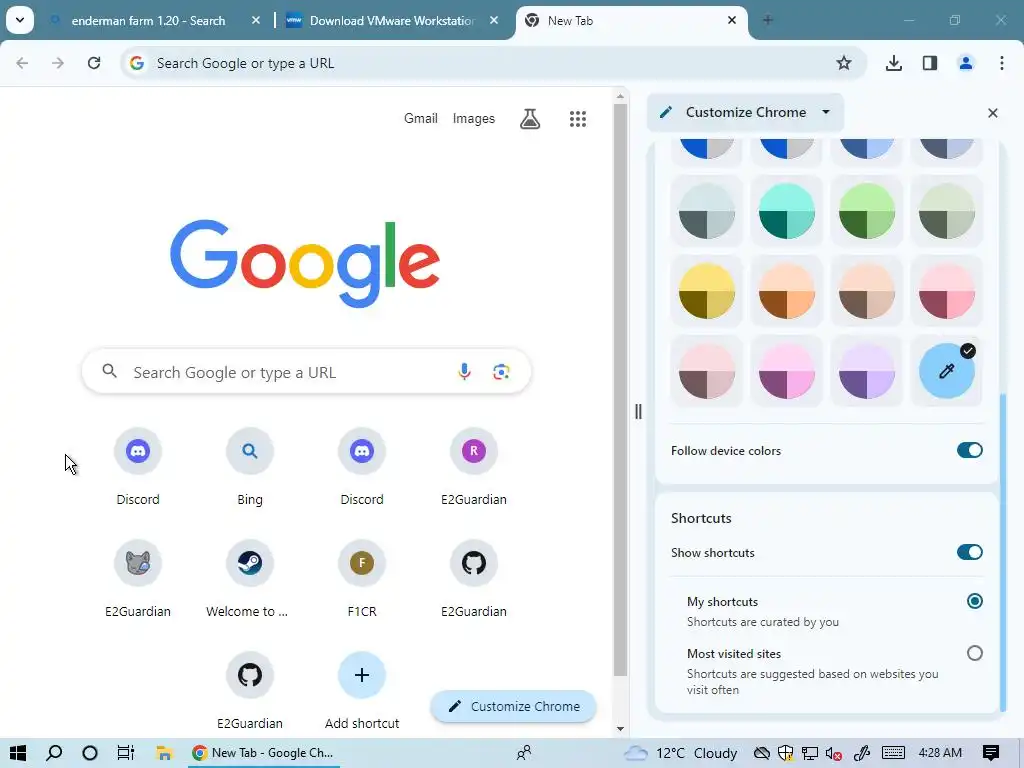The width and height of the screenshot is (1024, 768).
Task: Open the Gmail link
Action: (x=421, y=119)
